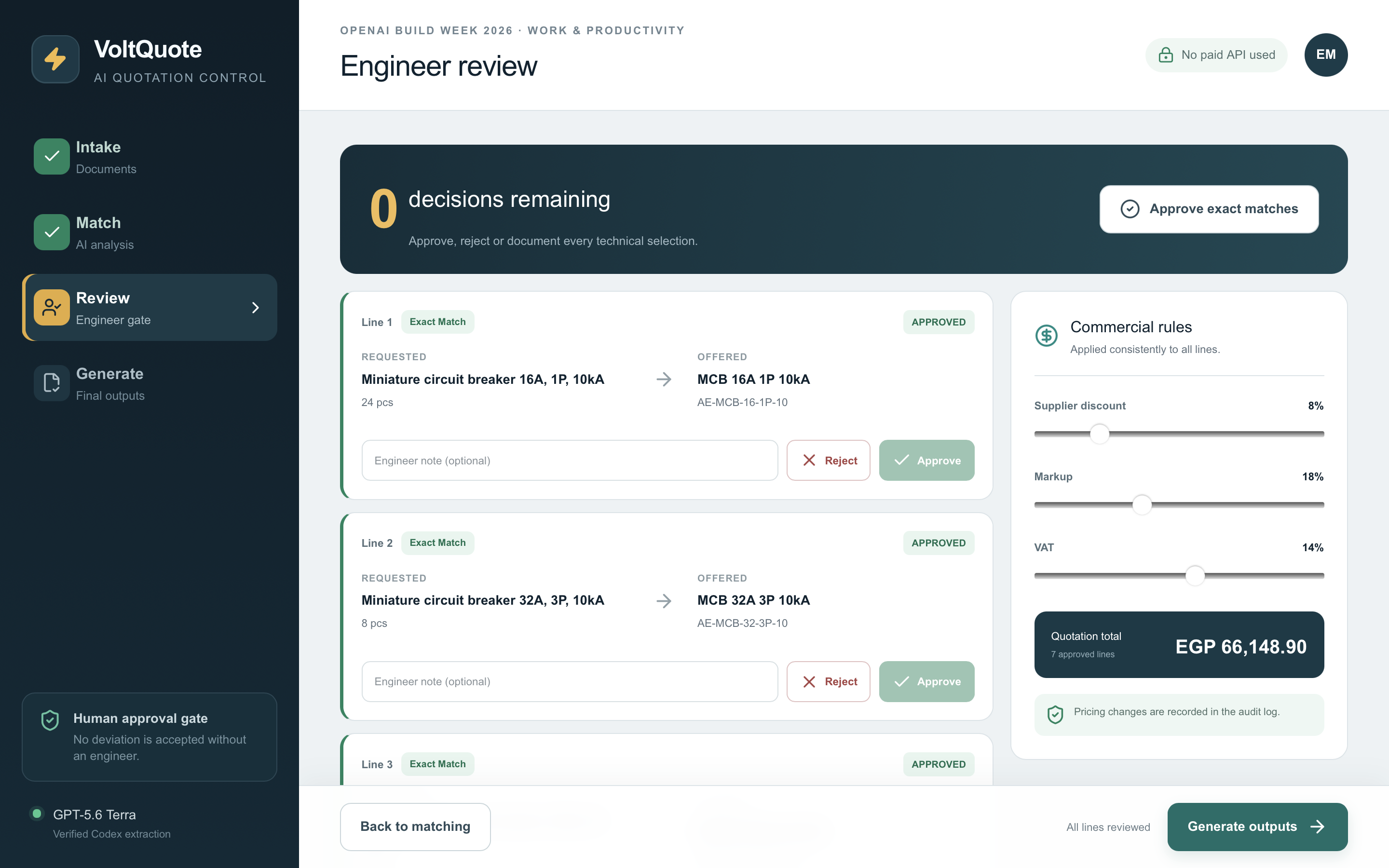The image size is (1389, 868).
Task: Click the '7 approved lines' text
Action: tap(1082, 654)
